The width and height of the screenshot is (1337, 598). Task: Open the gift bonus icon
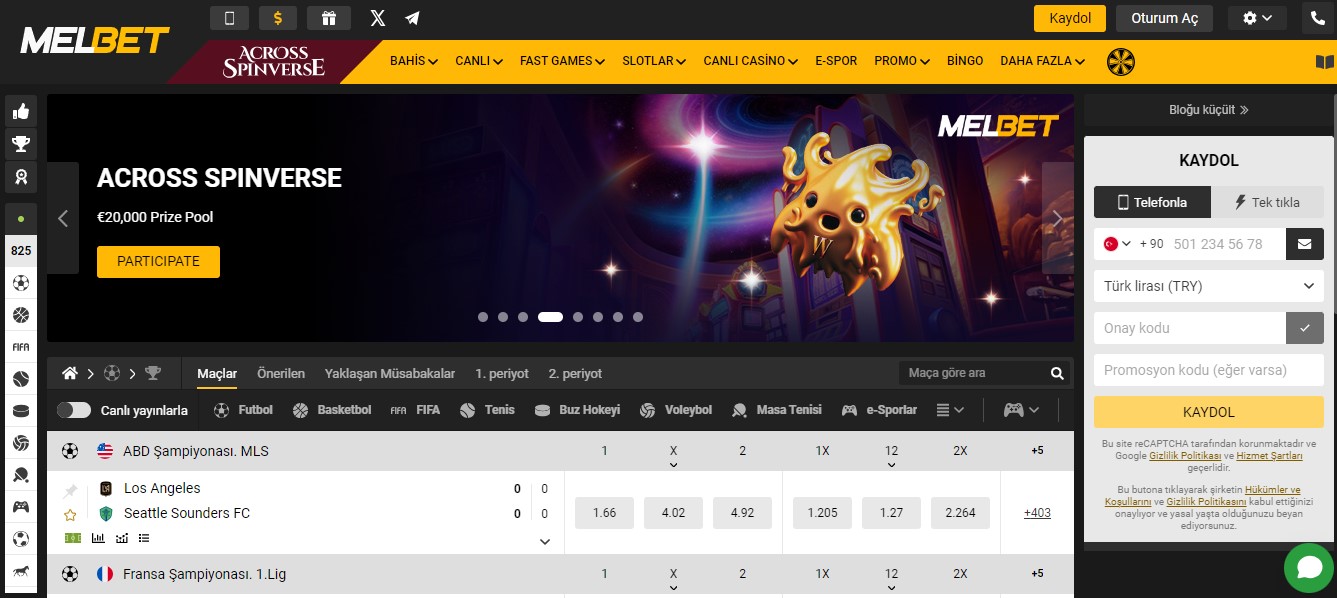click(x=328, y=18)
